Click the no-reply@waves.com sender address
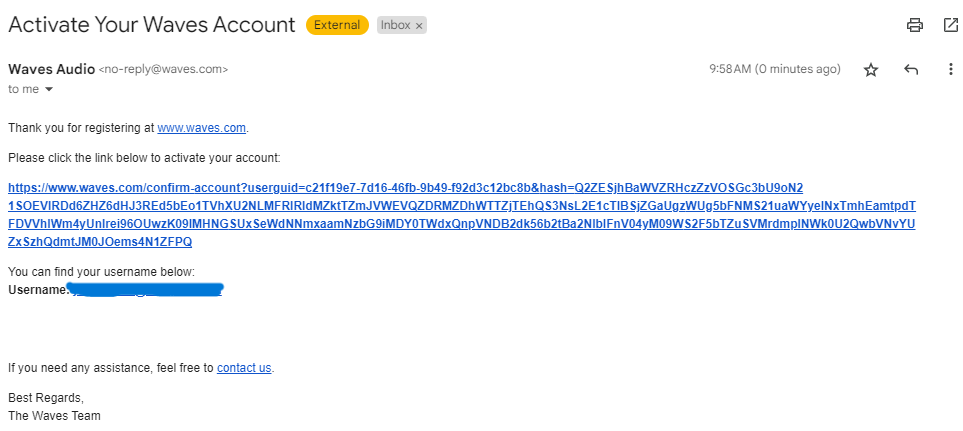963x431 pixels. click(164, 70)
